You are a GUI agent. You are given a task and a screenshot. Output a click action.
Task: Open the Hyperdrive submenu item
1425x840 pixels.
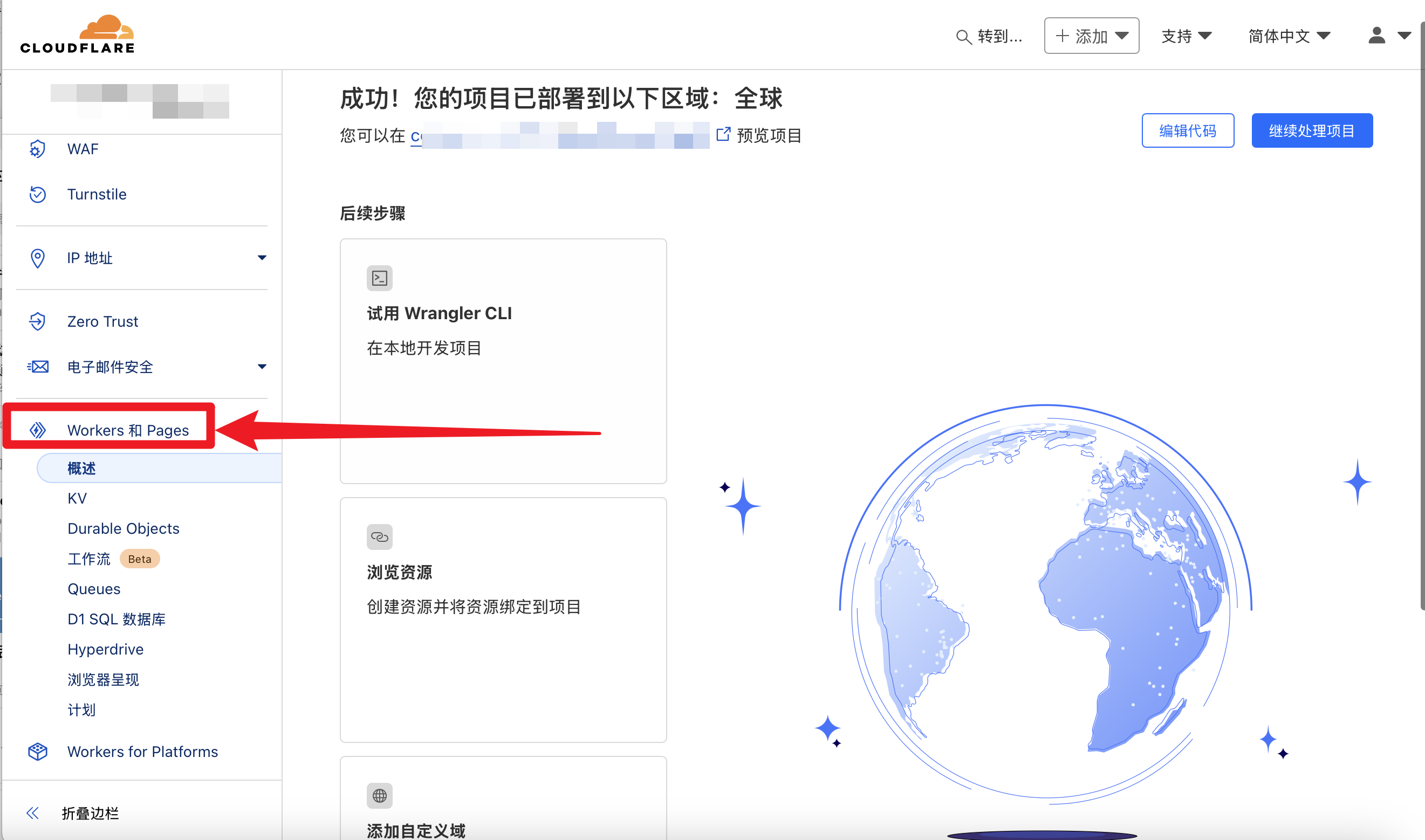coord(105,649)
